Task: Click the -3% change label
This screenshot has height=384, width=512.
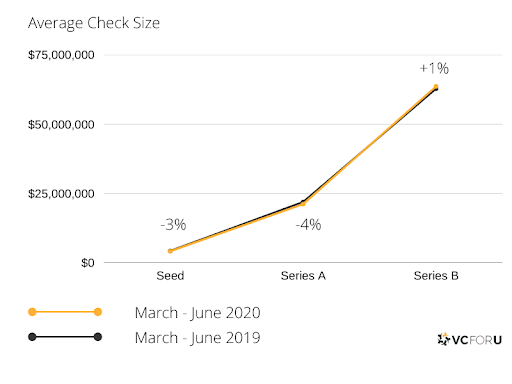Action: (x=173, y=225)
